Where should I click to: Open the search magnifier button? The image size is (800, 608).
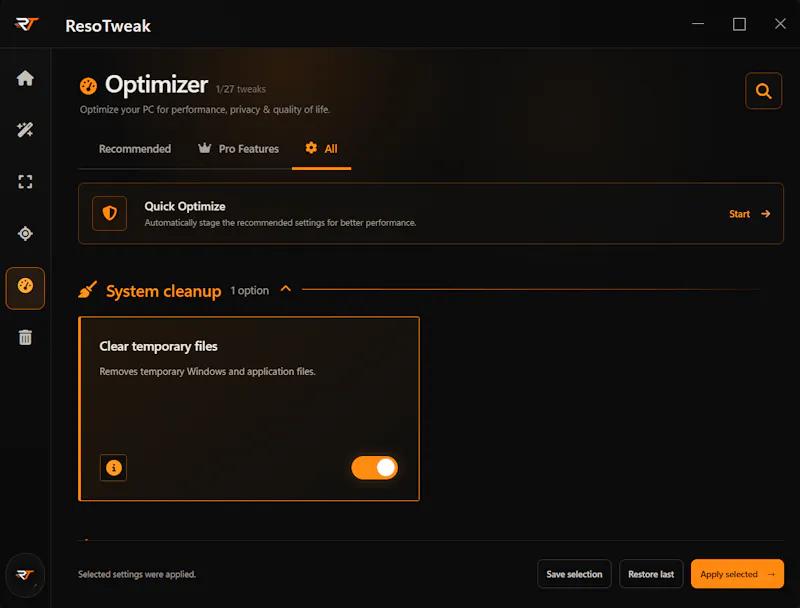click(x=763, y=91)
